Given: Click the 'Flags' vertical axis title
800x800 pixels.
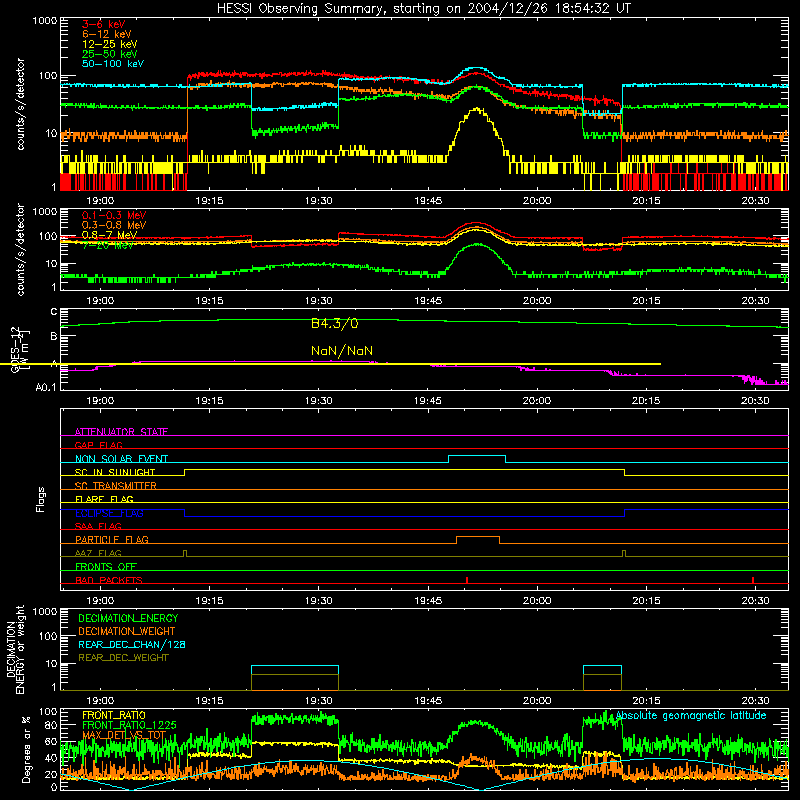Looking at the screenshot, I should pyautogui.click(x=40, y=499).
